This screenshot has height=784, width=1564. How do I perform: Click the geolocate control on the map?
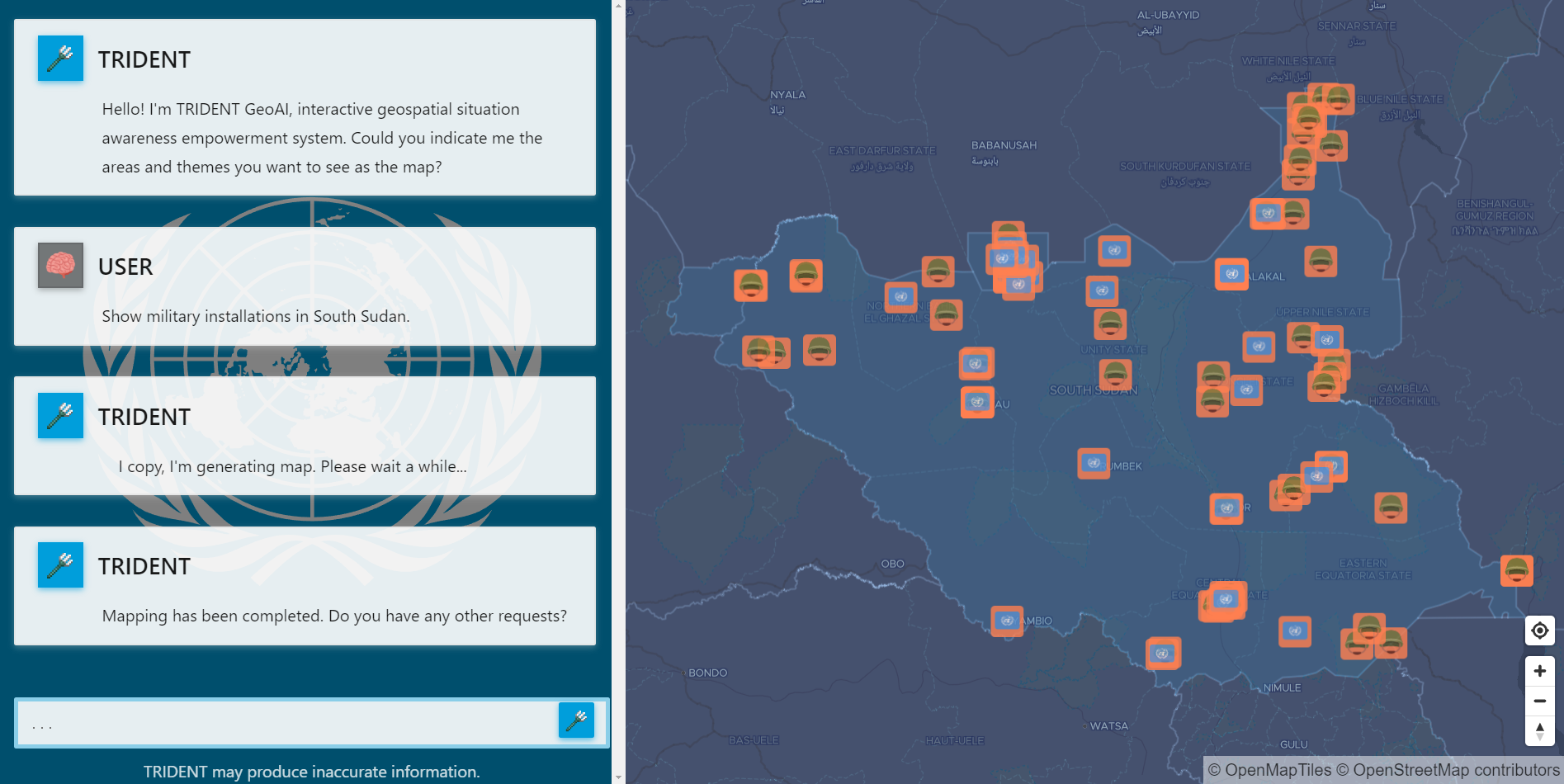point(1539,630)
